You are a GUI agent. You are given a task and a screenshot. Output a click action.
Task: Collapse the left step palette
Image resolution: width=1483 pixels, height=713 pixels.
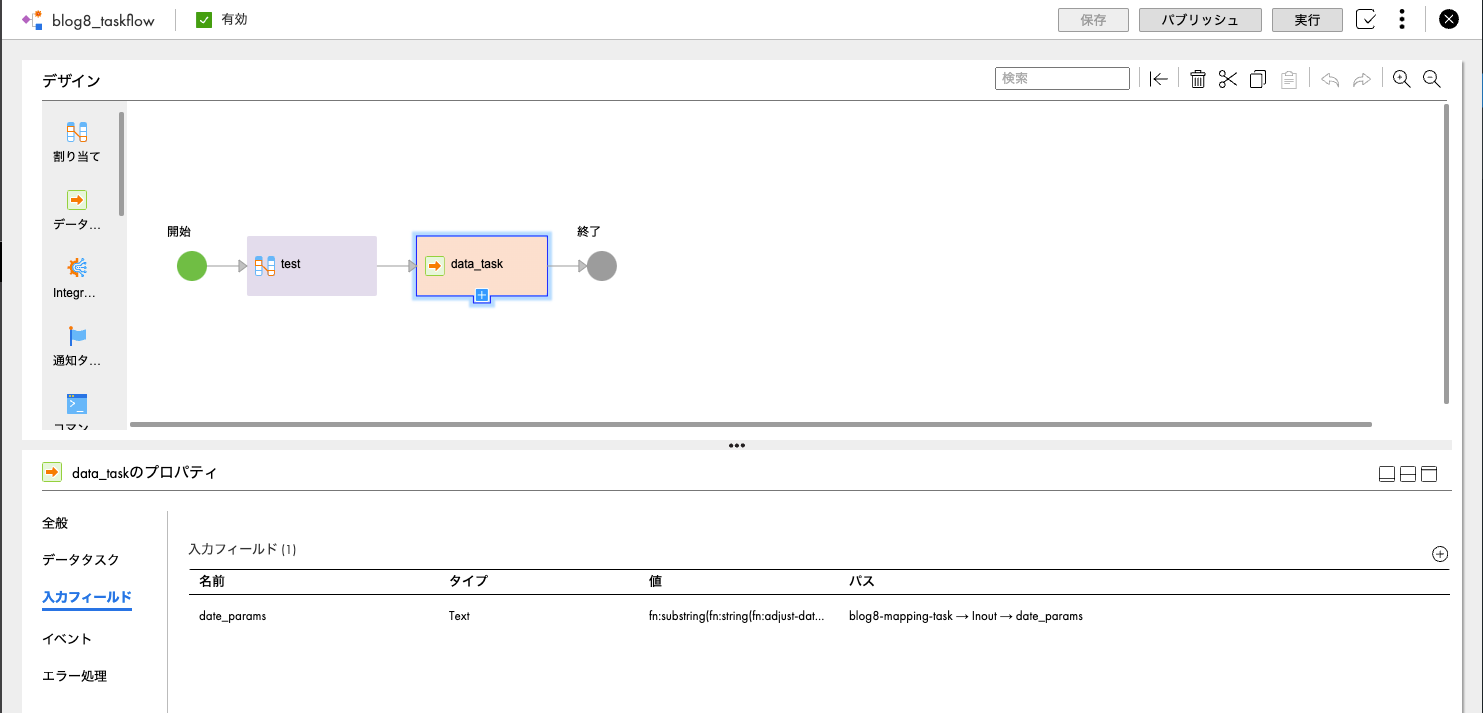(1158, 78)
